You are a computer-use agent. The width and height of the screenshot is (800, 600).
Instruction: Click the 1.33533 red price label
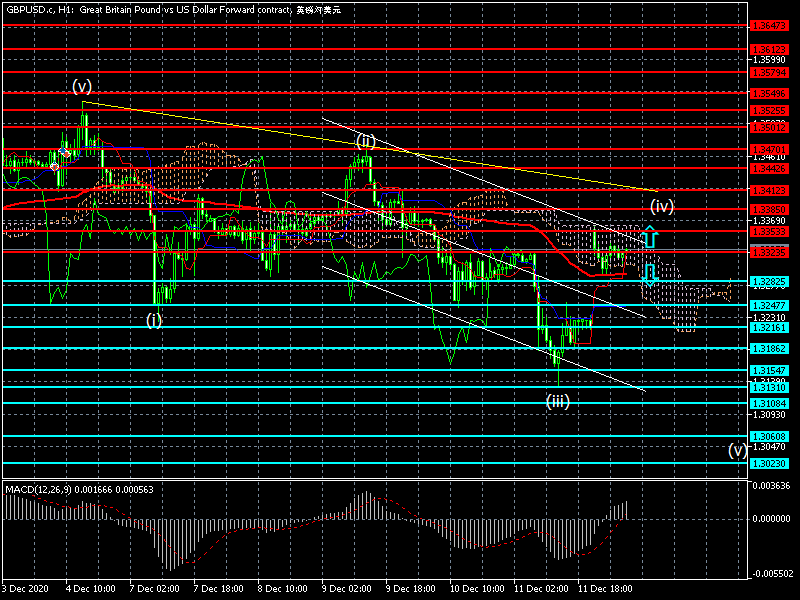(769, 232)
